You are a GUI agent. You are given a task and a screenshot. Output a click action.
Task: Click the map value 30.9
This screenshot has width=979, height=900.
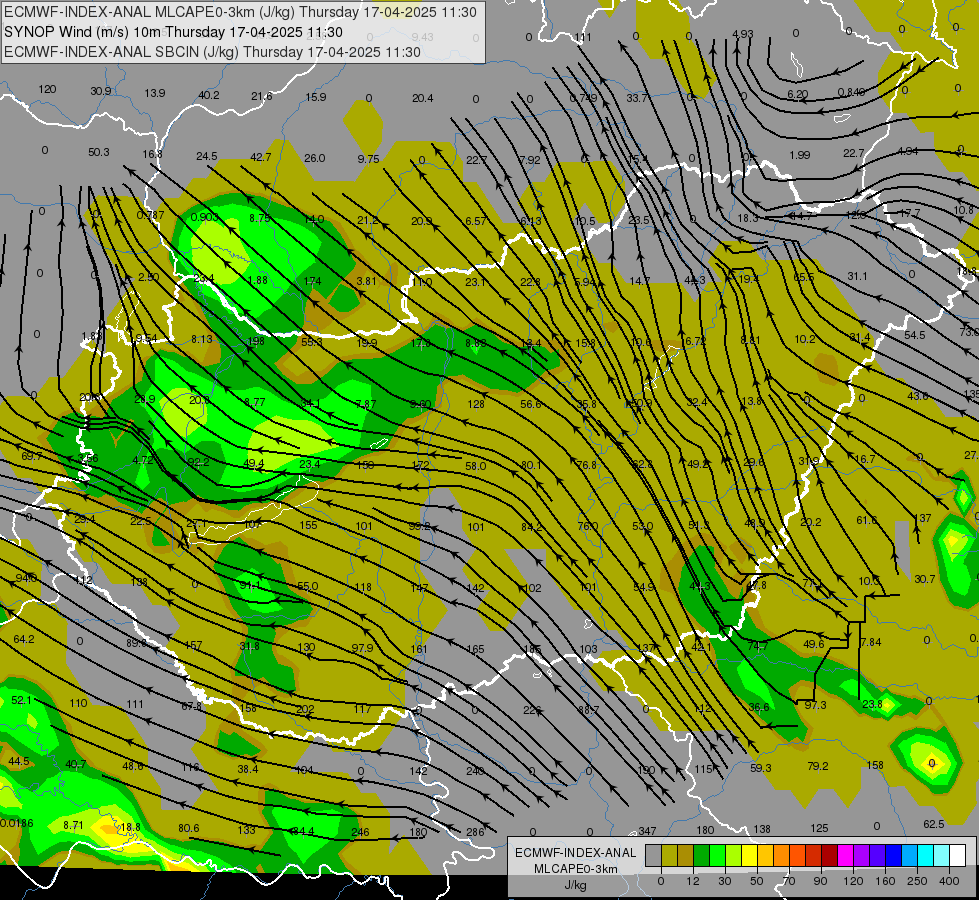click(101, 91)
